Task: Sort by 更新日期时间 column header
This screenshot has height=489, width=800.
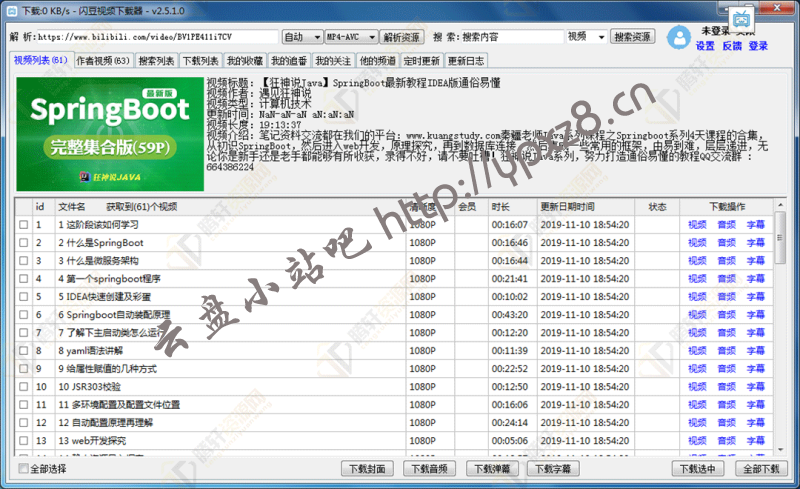Action: (585, 207)
